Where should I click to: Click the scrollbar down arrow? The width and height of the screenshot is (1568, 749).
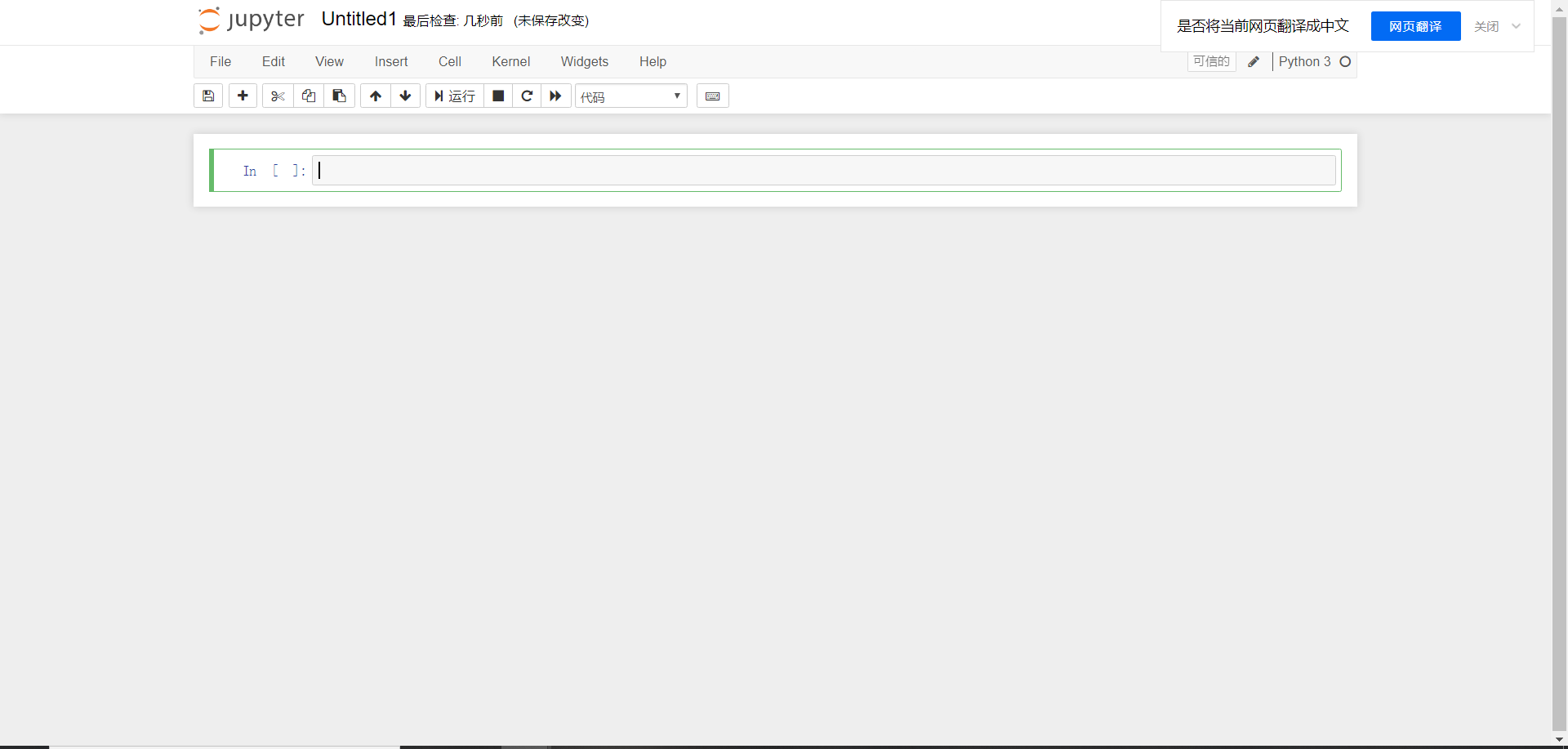[x=1559, y=740]
